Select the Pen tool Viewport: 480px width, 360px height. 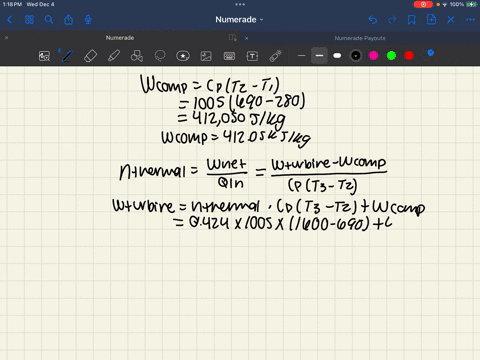pos(67,56)
